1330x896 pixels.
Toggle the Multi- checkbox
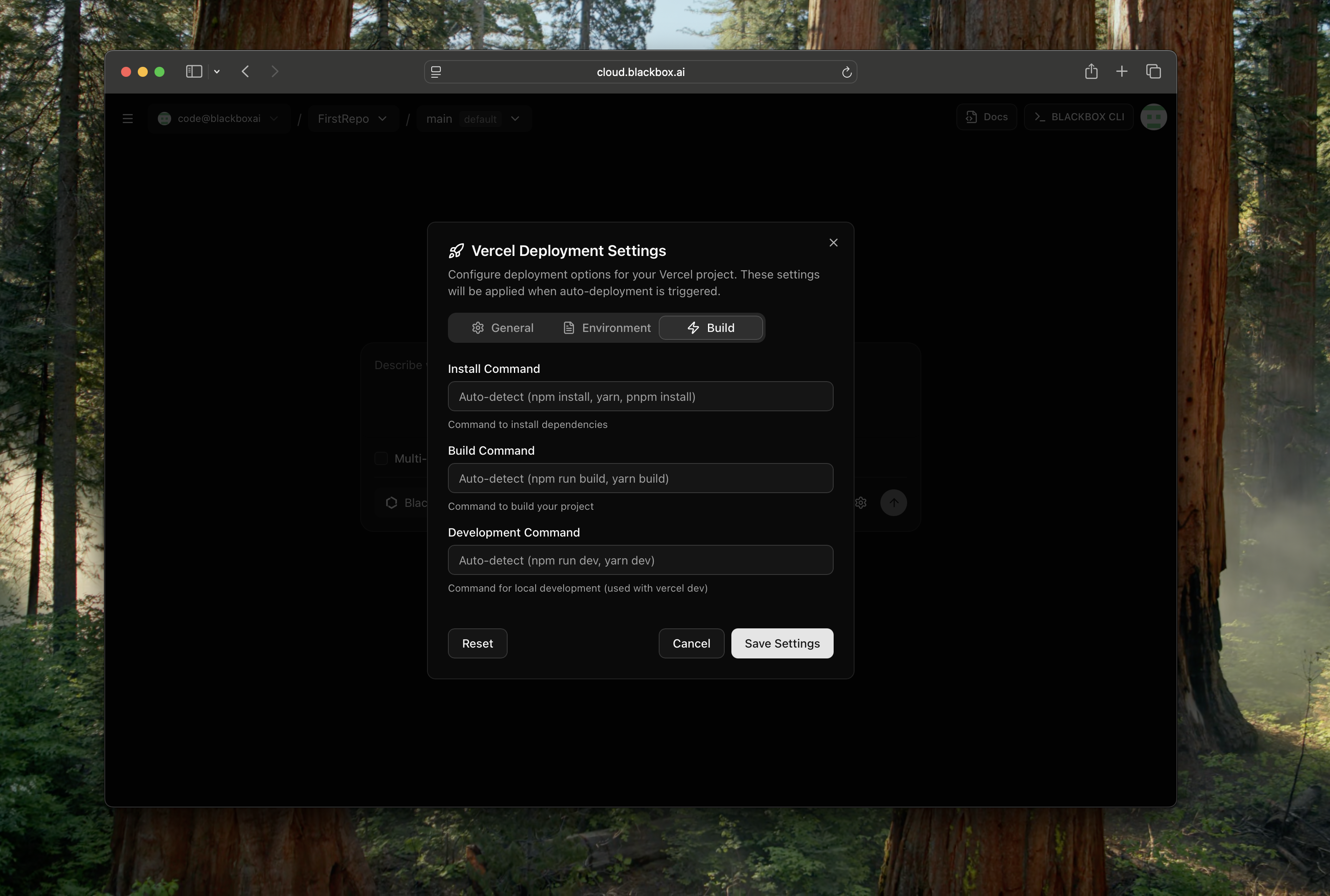[x=381, y=458]
